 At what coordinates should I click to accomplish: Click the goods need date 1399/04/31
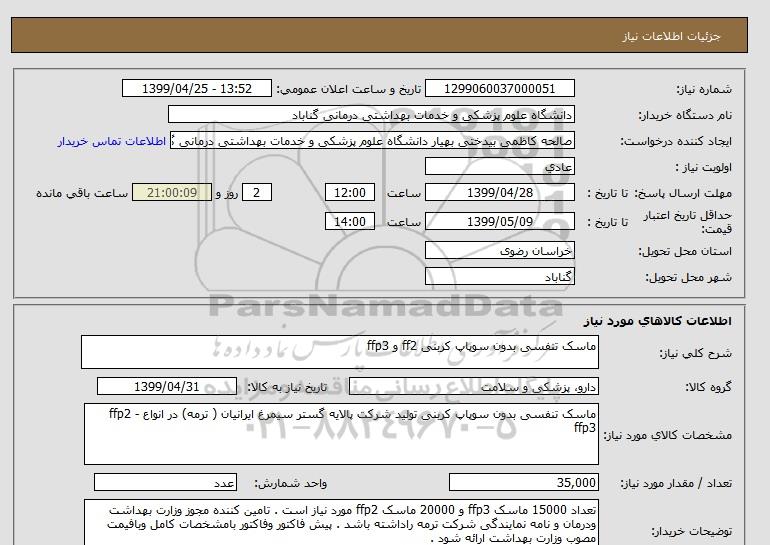167,386
